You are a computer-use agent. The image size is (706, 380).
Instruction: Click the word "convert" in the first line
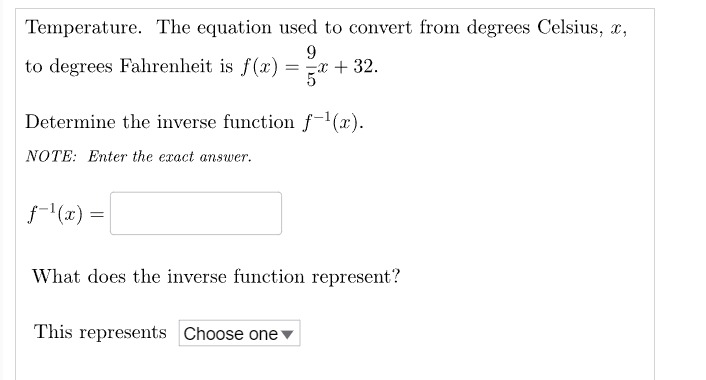[380, 28]
